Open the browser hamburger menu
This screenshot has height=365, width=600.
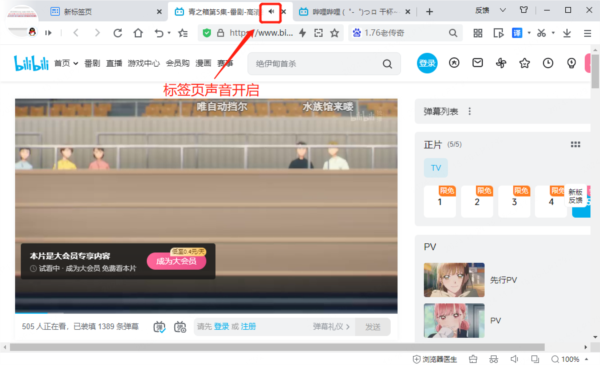click(x=587, y=34)
